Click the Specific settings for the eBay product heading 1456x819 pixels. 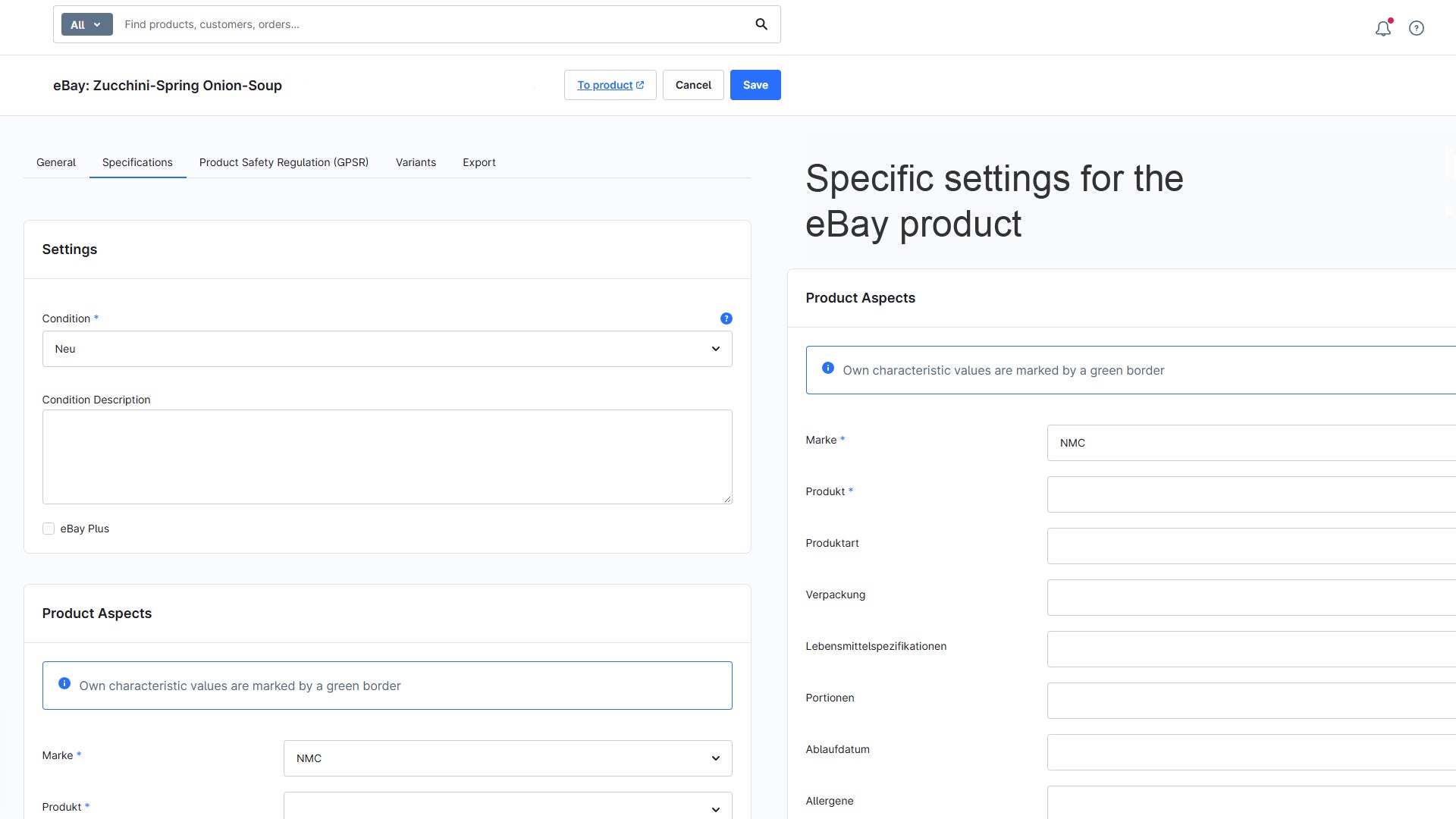(994, 201)
